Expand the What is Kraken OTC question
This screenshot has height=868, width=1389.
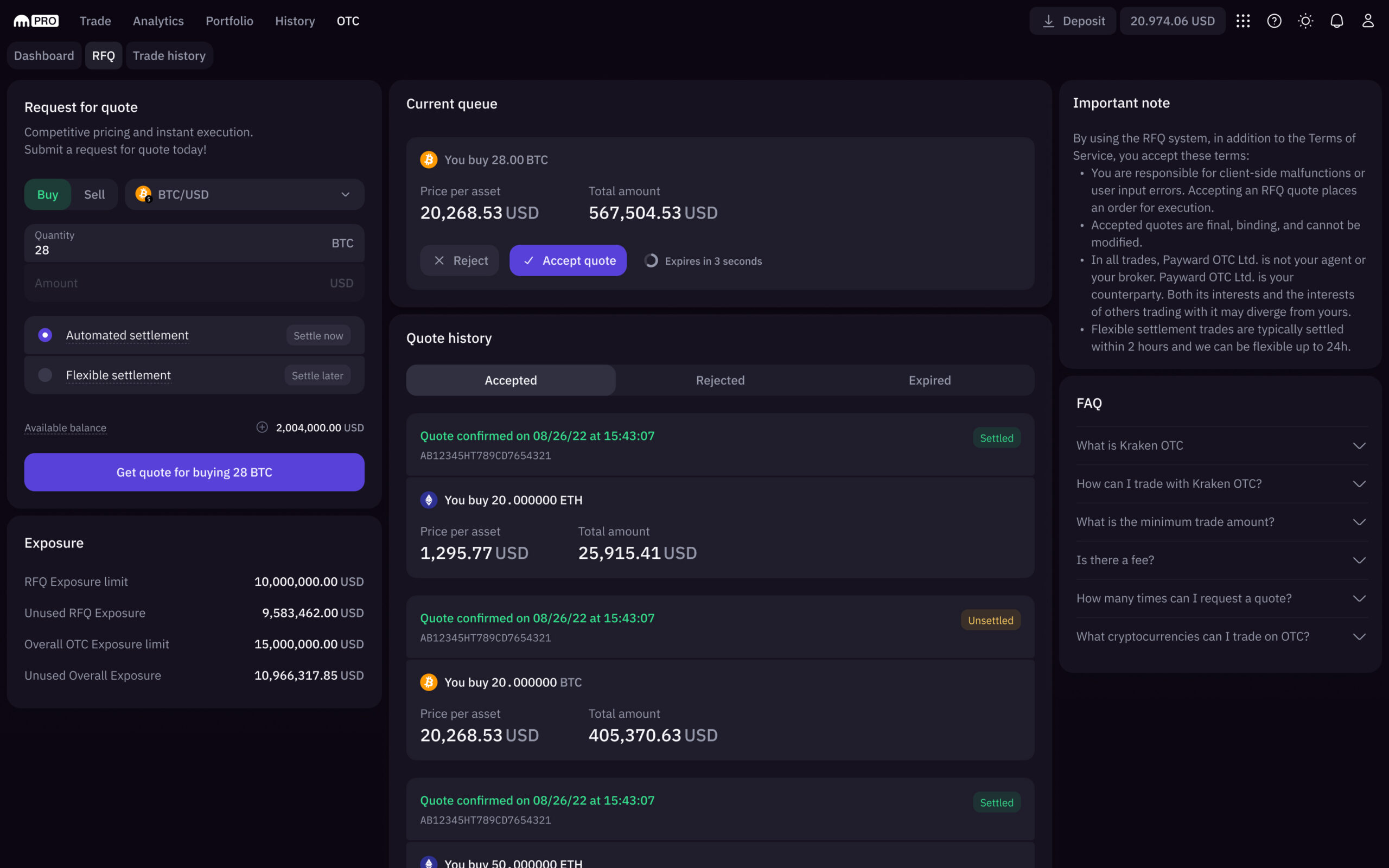pos(1221,445)
